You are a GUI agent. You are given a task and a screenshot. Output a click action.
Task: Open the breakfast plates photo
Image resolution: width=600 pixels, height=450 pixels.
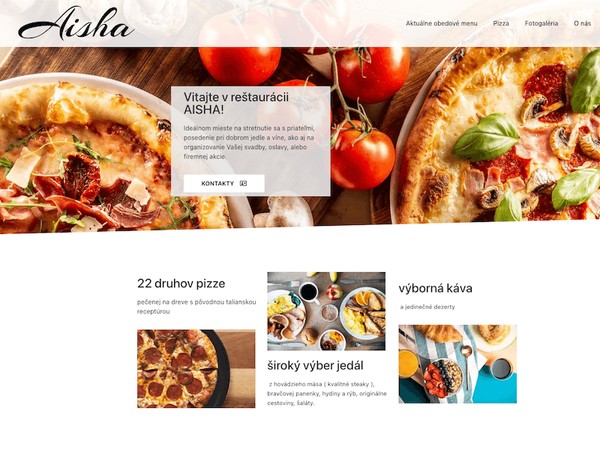326,311
